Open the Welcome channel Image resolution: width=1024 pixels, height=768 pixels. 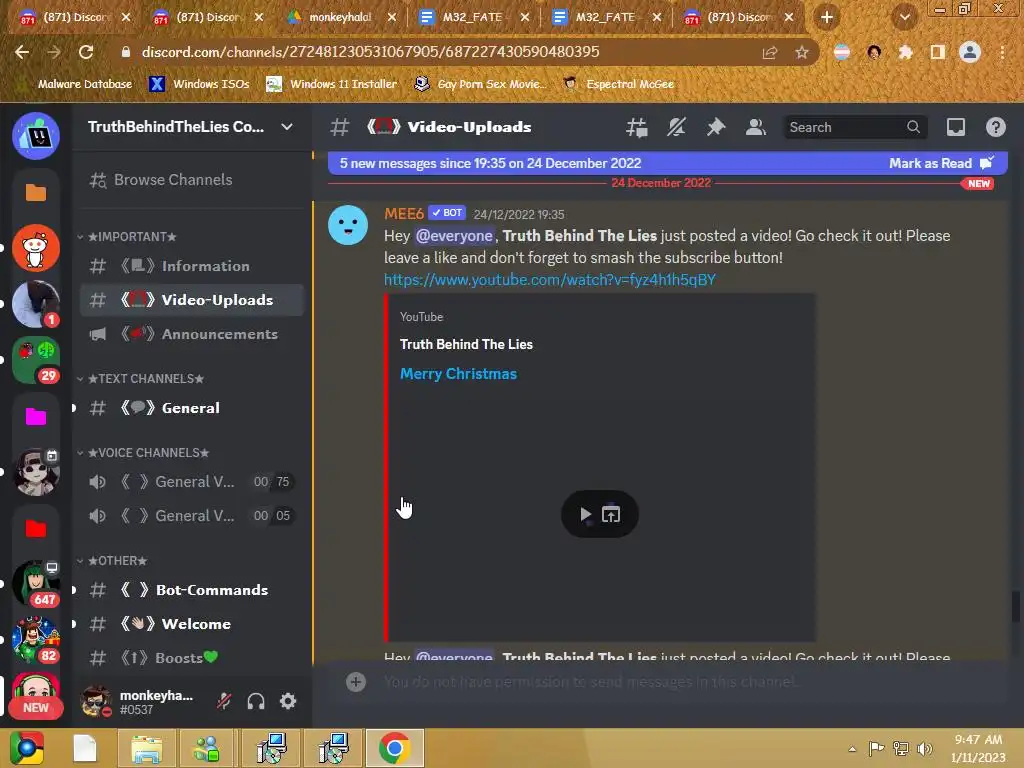191,624
